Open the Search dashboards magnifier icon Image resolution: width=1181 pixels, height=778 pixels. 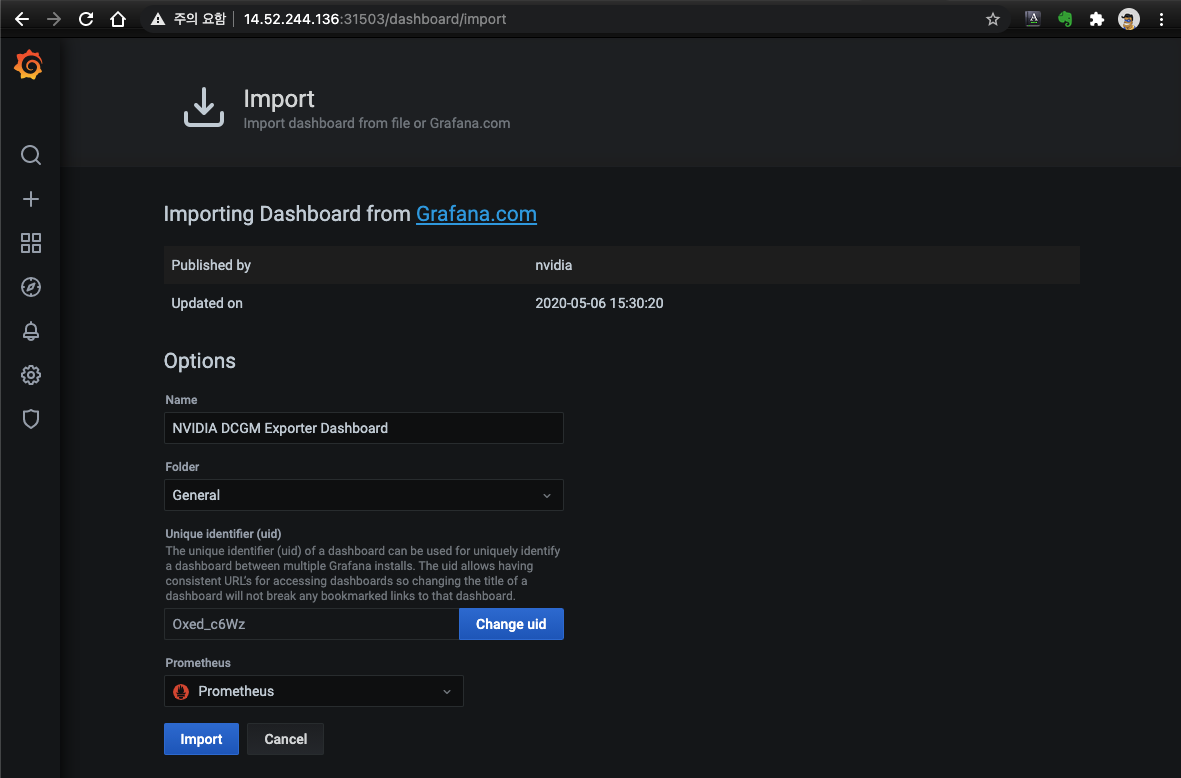(x=31, y=155)
